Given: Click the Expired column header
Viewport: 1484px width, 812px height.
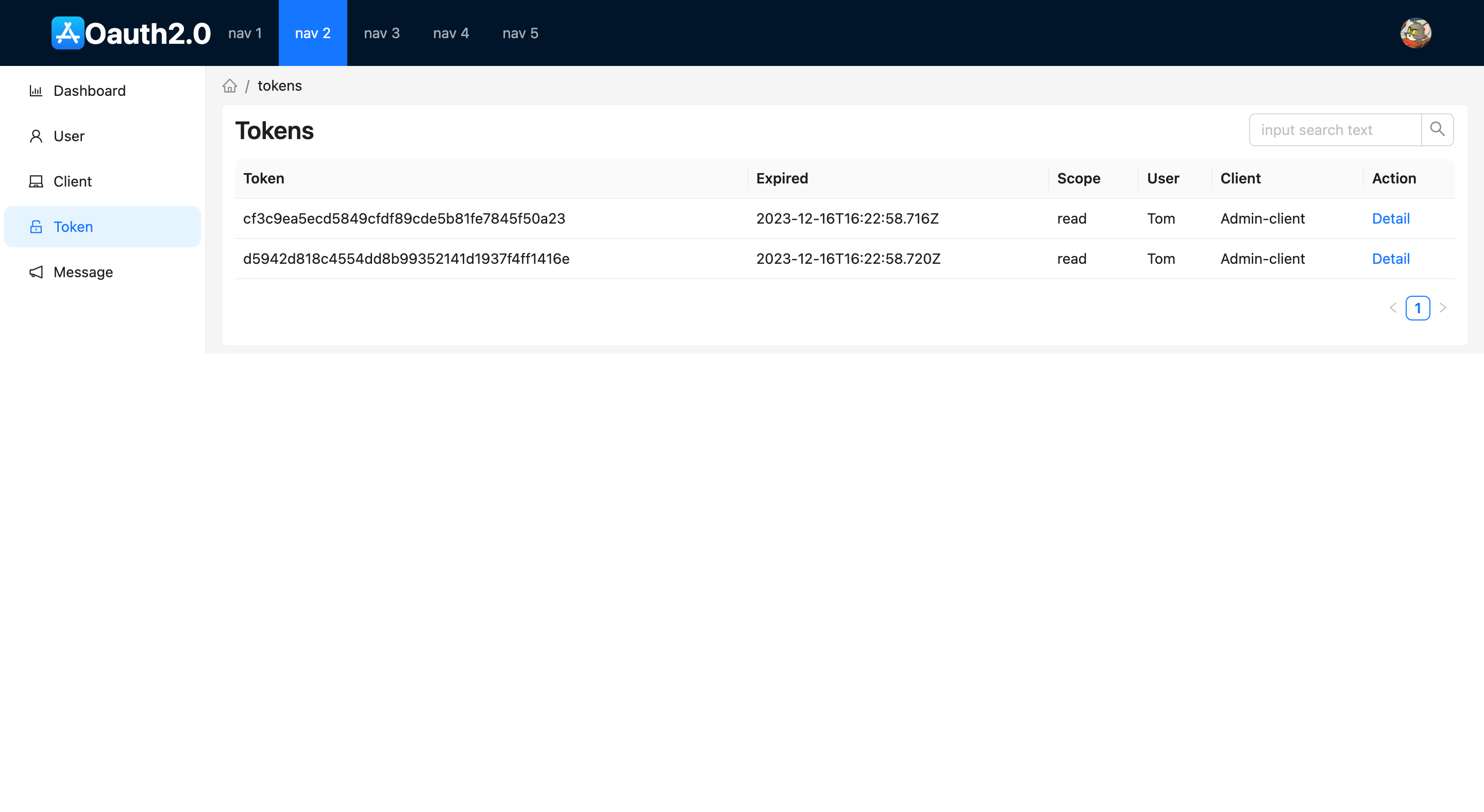Looking at the screenshot, I should [x=782, y=178].
